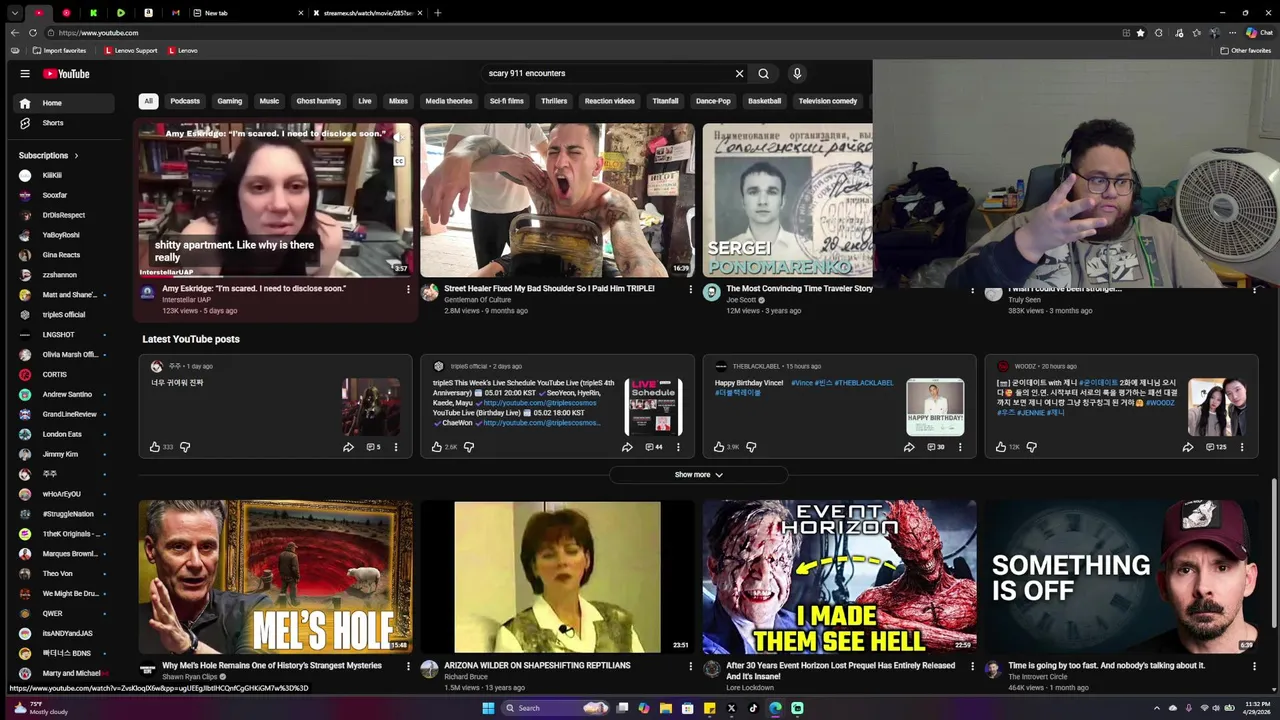Open Other favorites folder
The image size is (1280, 720).
1245,50
